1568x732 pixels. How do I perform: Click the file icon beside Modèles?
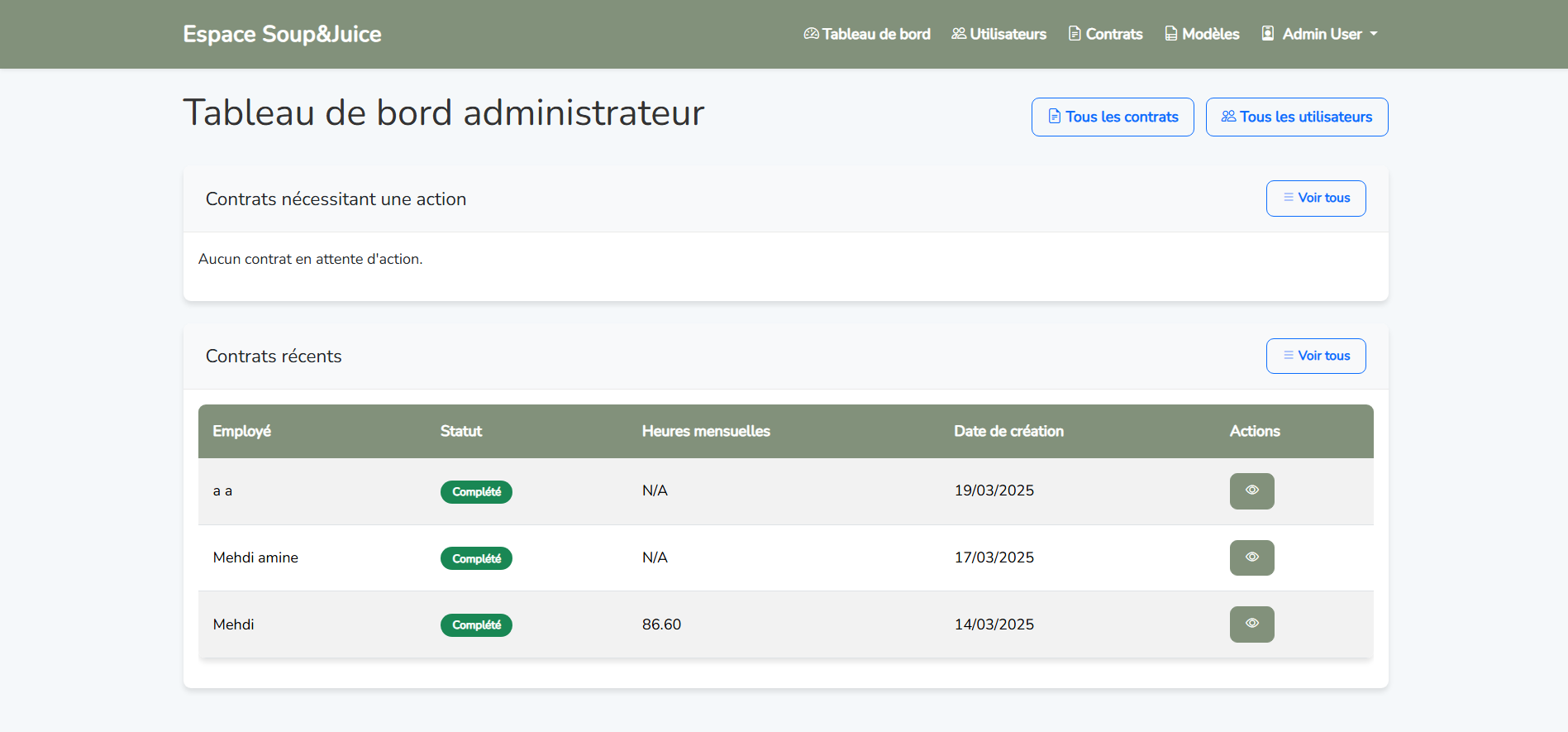point(1171,34)
